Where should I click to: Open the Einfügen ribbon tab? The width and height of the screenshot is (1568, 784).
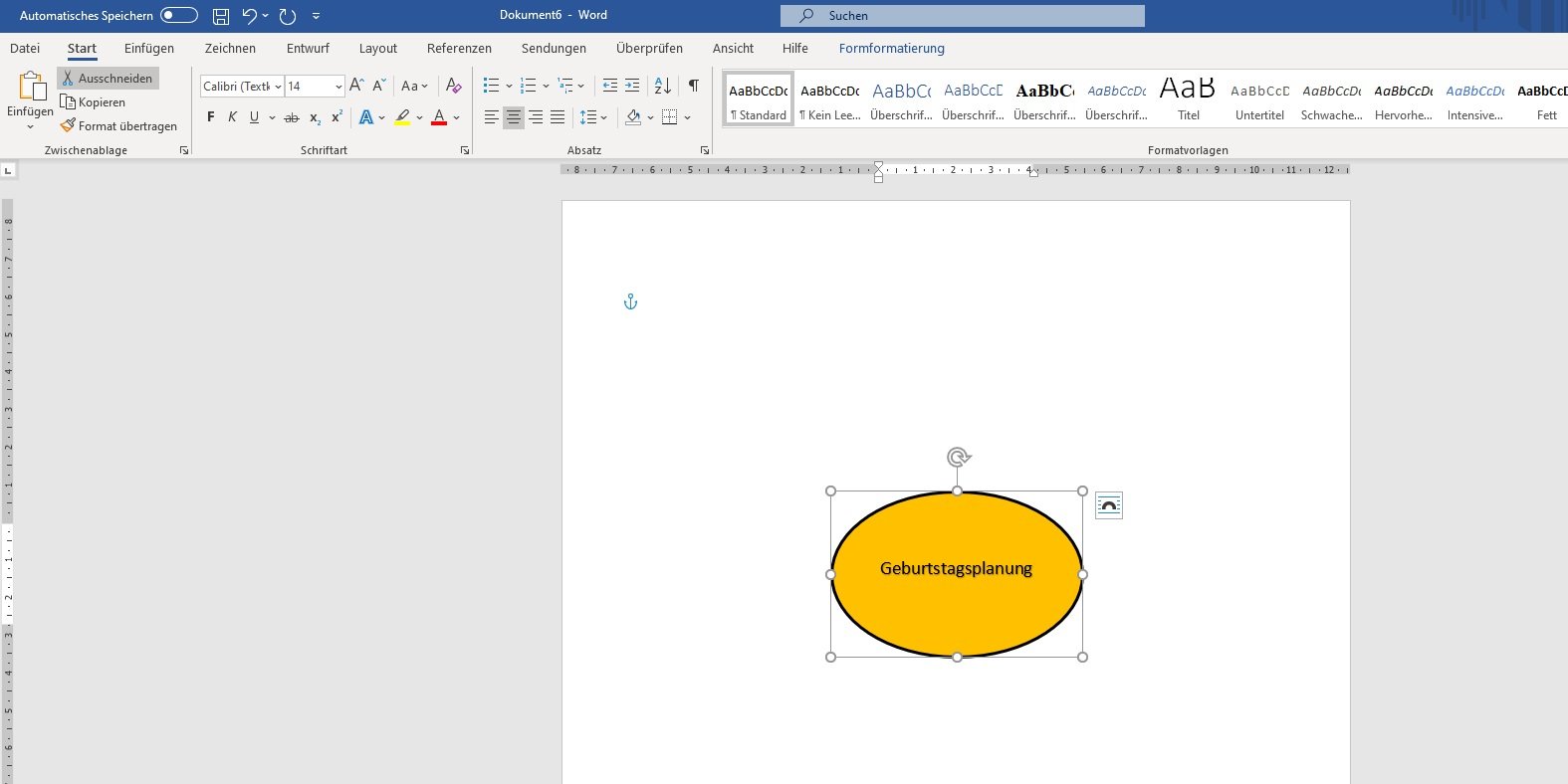coord(149,48)
